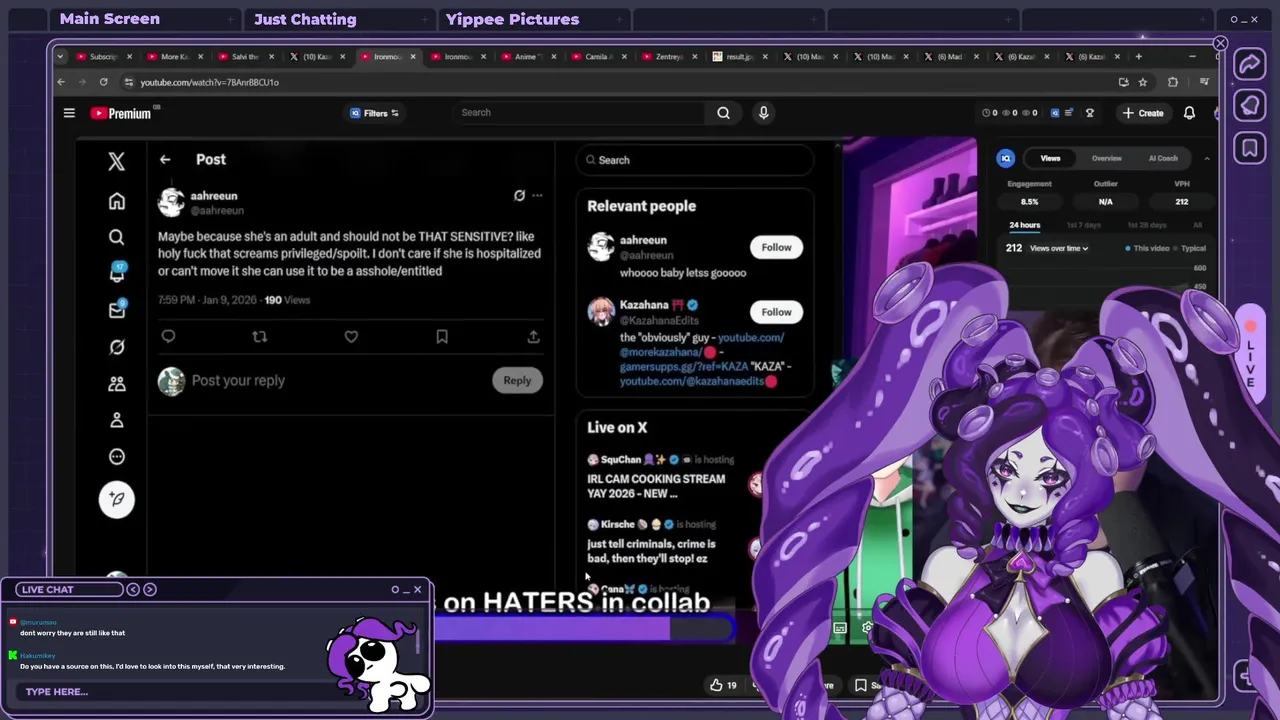1280x720 pixels.
Task: Click the Reply button
Action: [517, 380]
